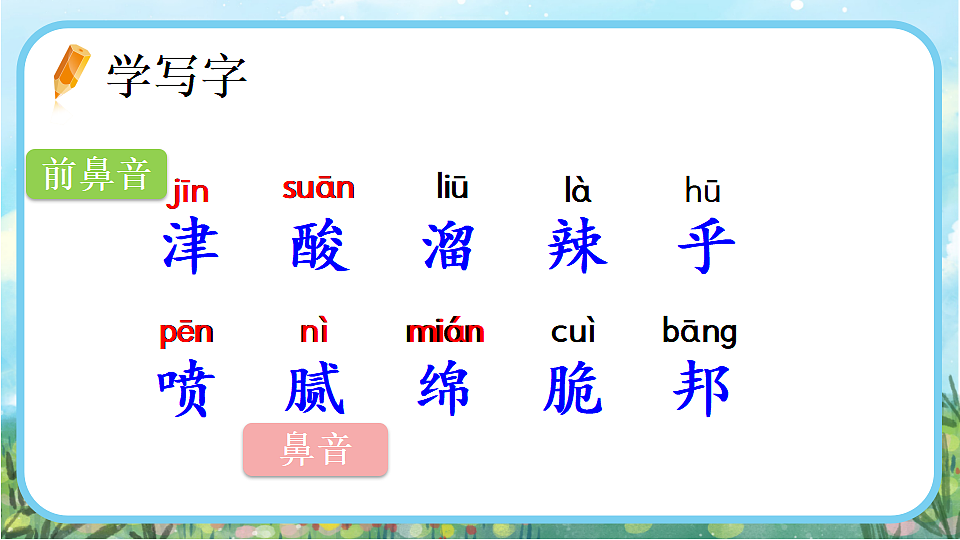Click the red pinyin mián
960x540 pixels.
click(x=445, y=332)
